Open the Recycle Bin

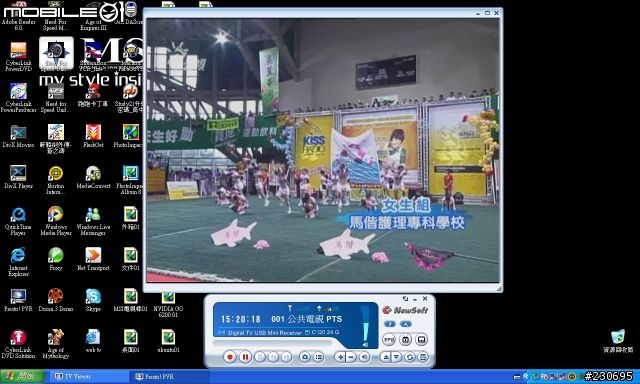click(x=618, y=342)
